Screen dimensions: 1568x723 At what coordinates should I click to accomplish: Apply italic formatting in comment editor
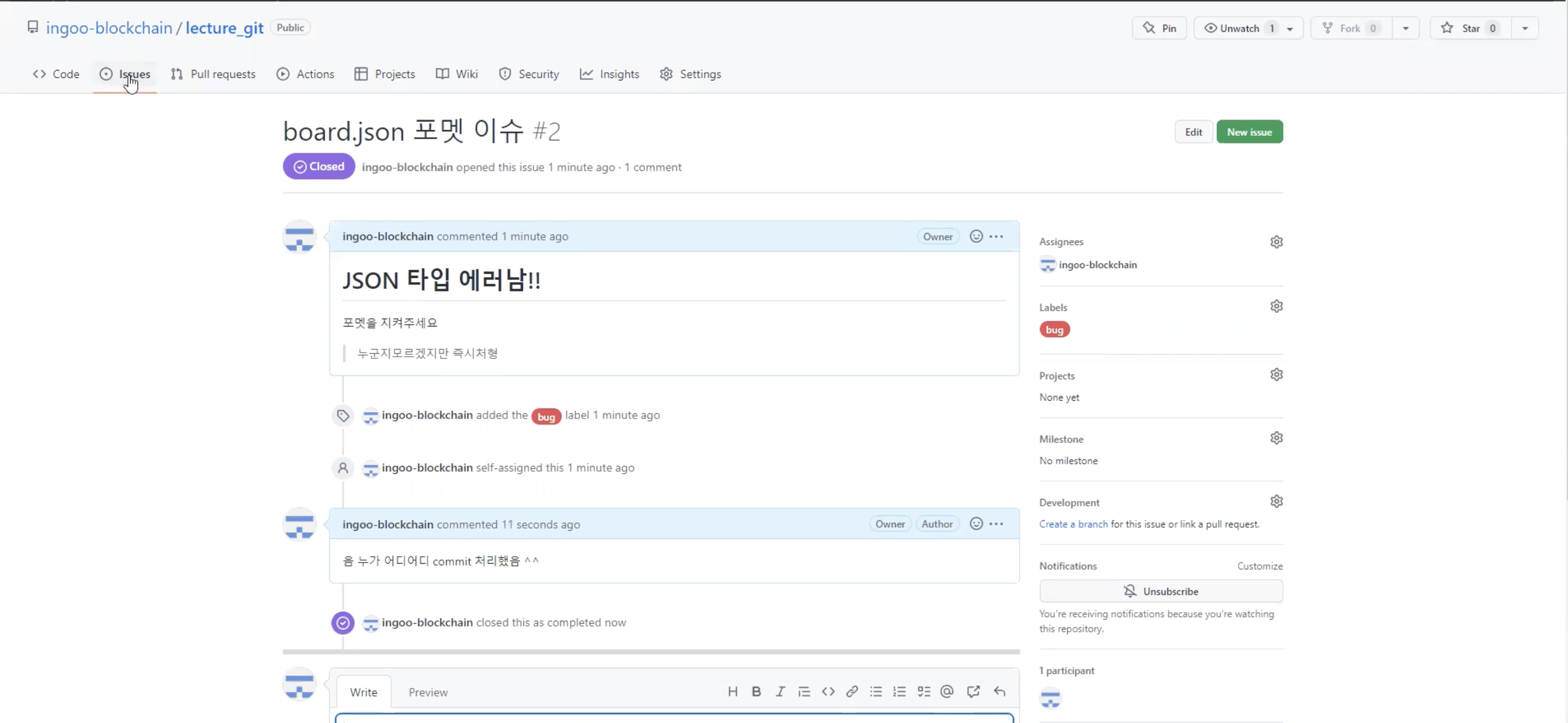tap(780, 691)
